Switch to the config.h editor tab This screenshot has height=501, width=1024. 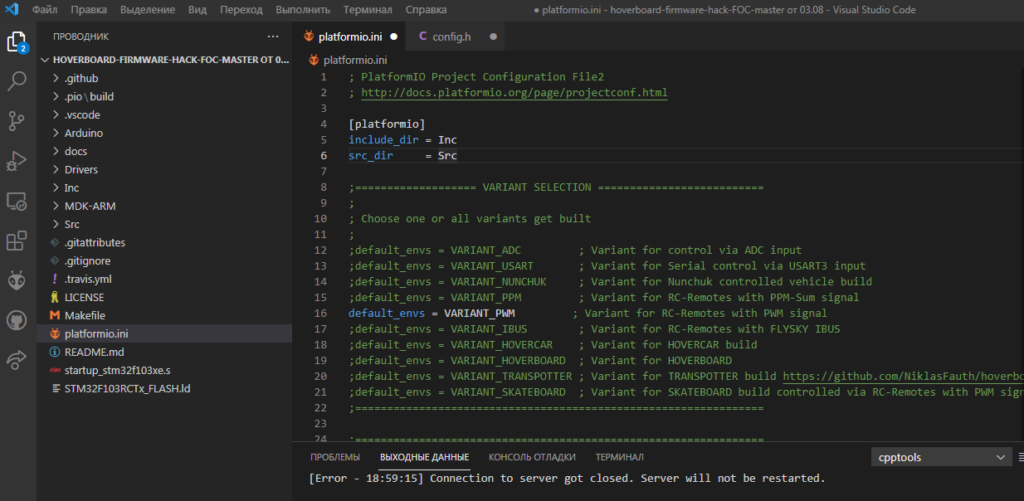click(451, 36)
